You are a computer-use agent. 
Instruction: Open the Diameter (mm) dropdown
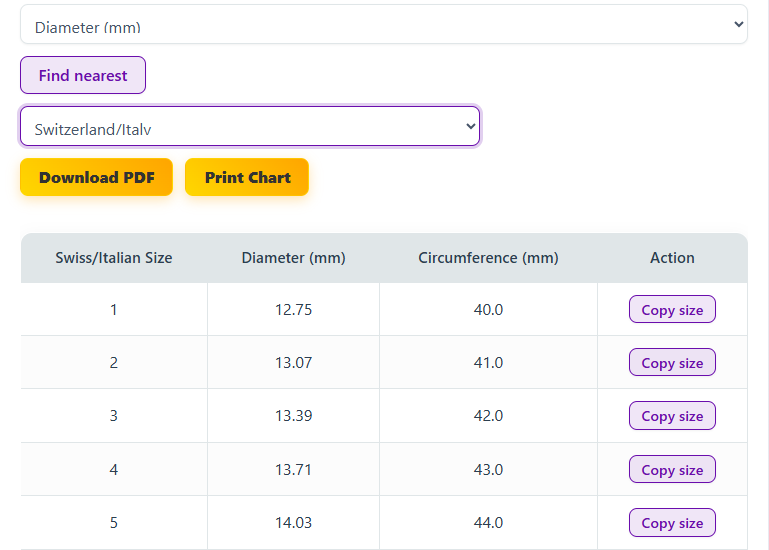tap(383, 26)
